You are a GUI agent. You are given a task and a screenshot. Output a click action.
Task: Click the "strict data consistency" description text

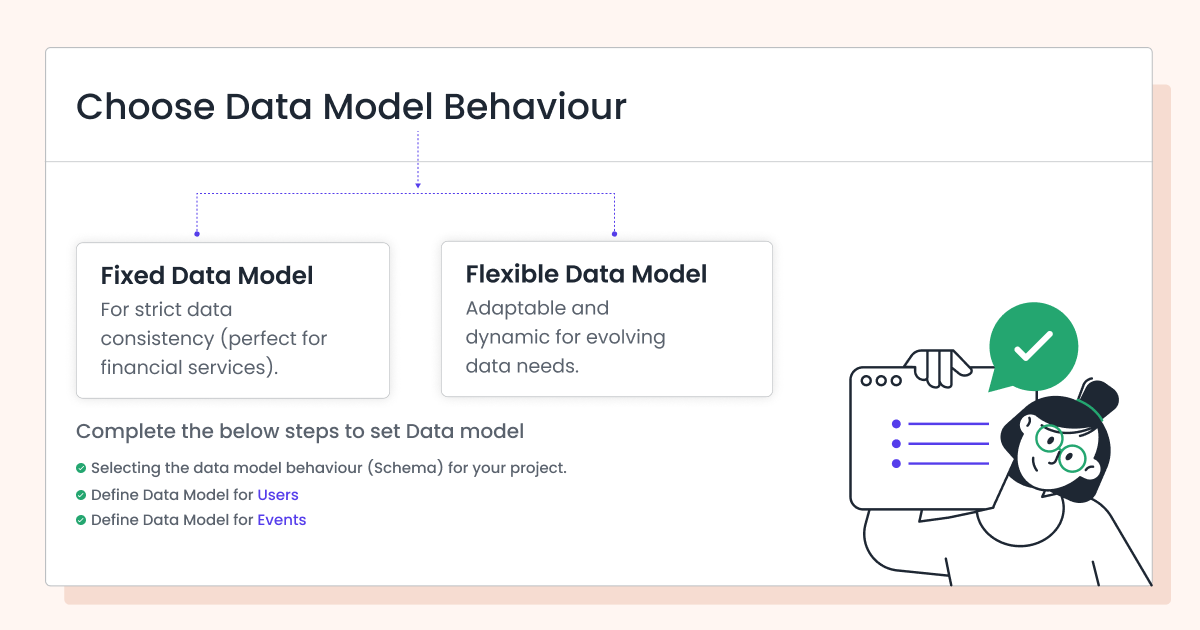pyautogui.click(x=214, y=338)
